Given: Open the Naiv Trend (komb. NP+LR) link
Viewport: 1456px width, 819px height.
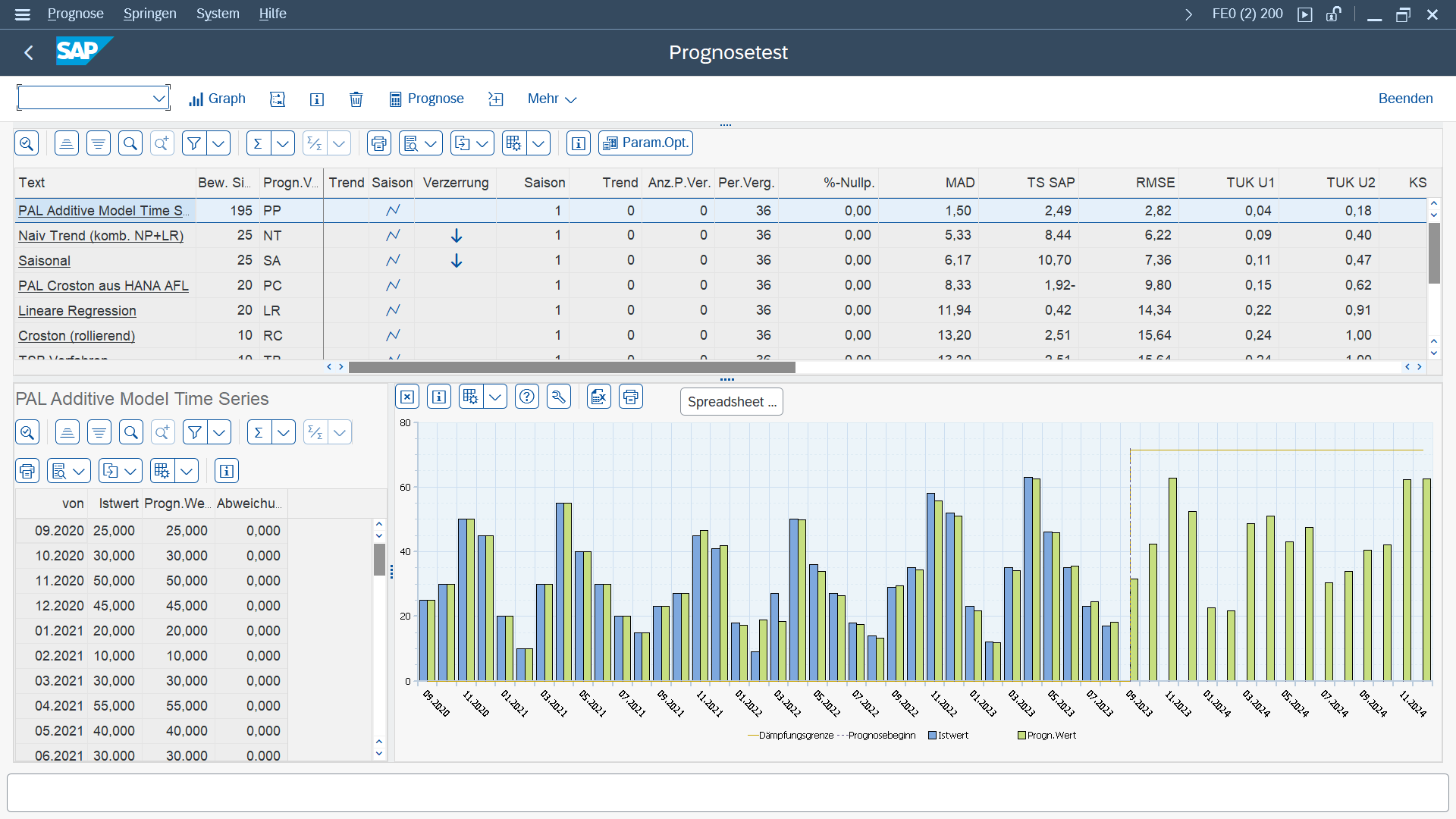Looking at the screenshot, I should tap(101, 236).
